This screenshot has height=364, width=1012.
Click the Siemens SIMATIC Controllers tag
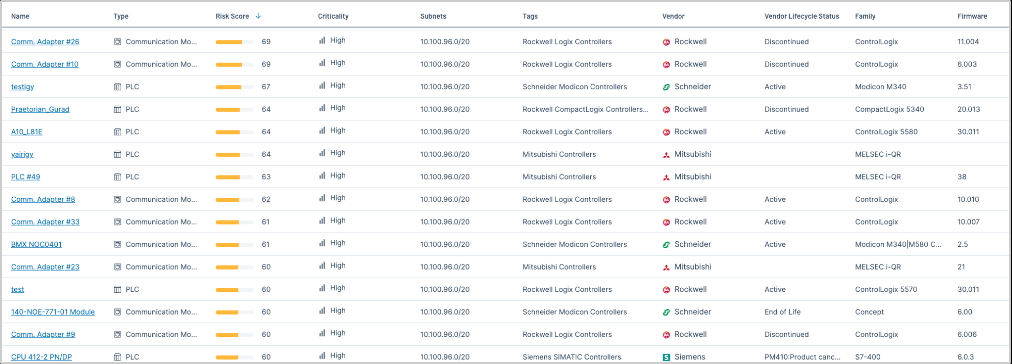572,357
